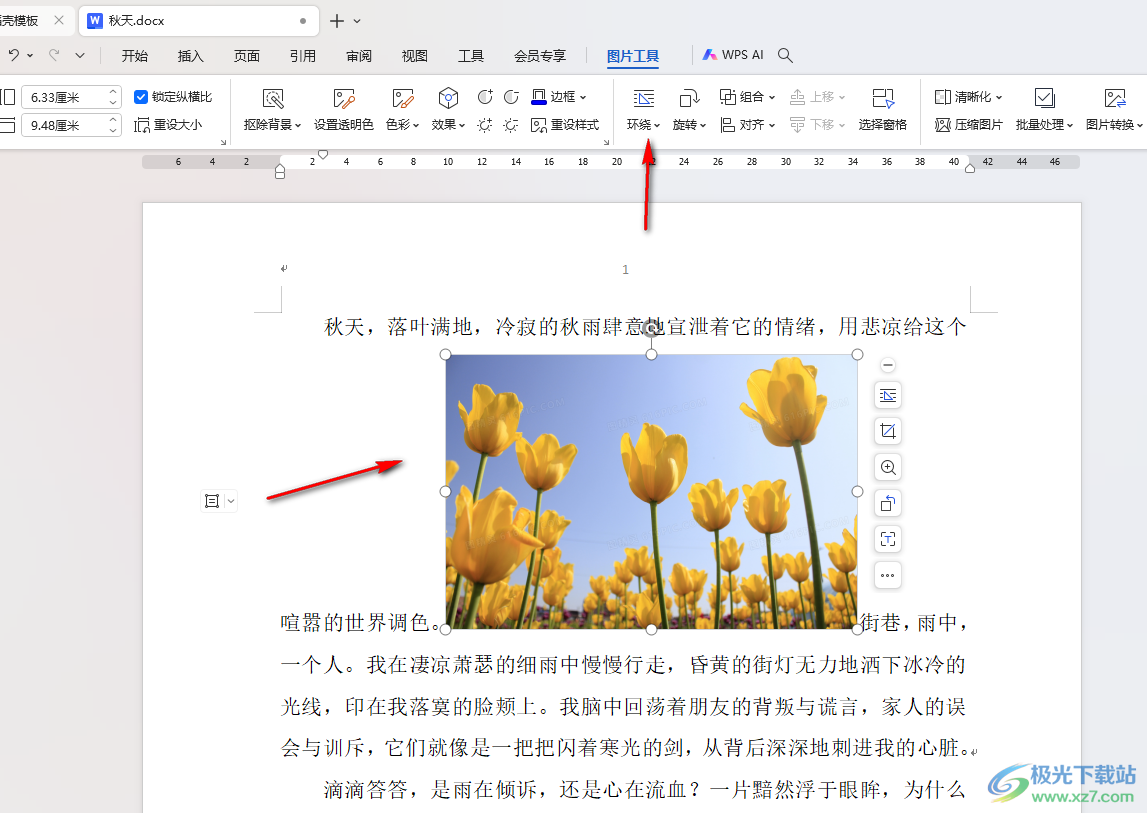The image size is (1147, 813).
Task: Select the Picture Tools (图片工具) tab
Action: [x=633, y=56]
